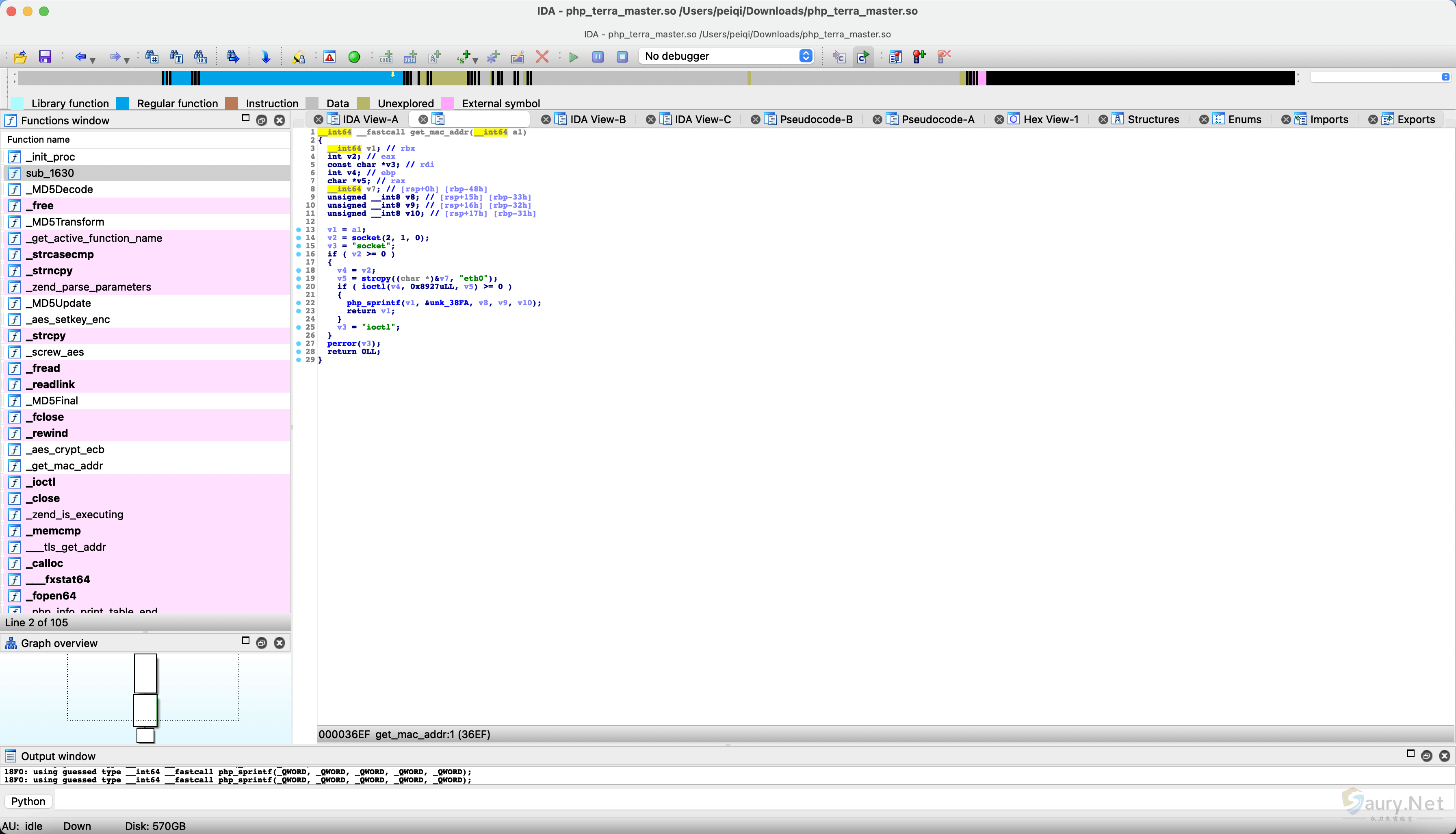Click the blue down-arrow jump icon
Image resolution: width=1456 pixels, height=834 pixels.
click(266, 57)
